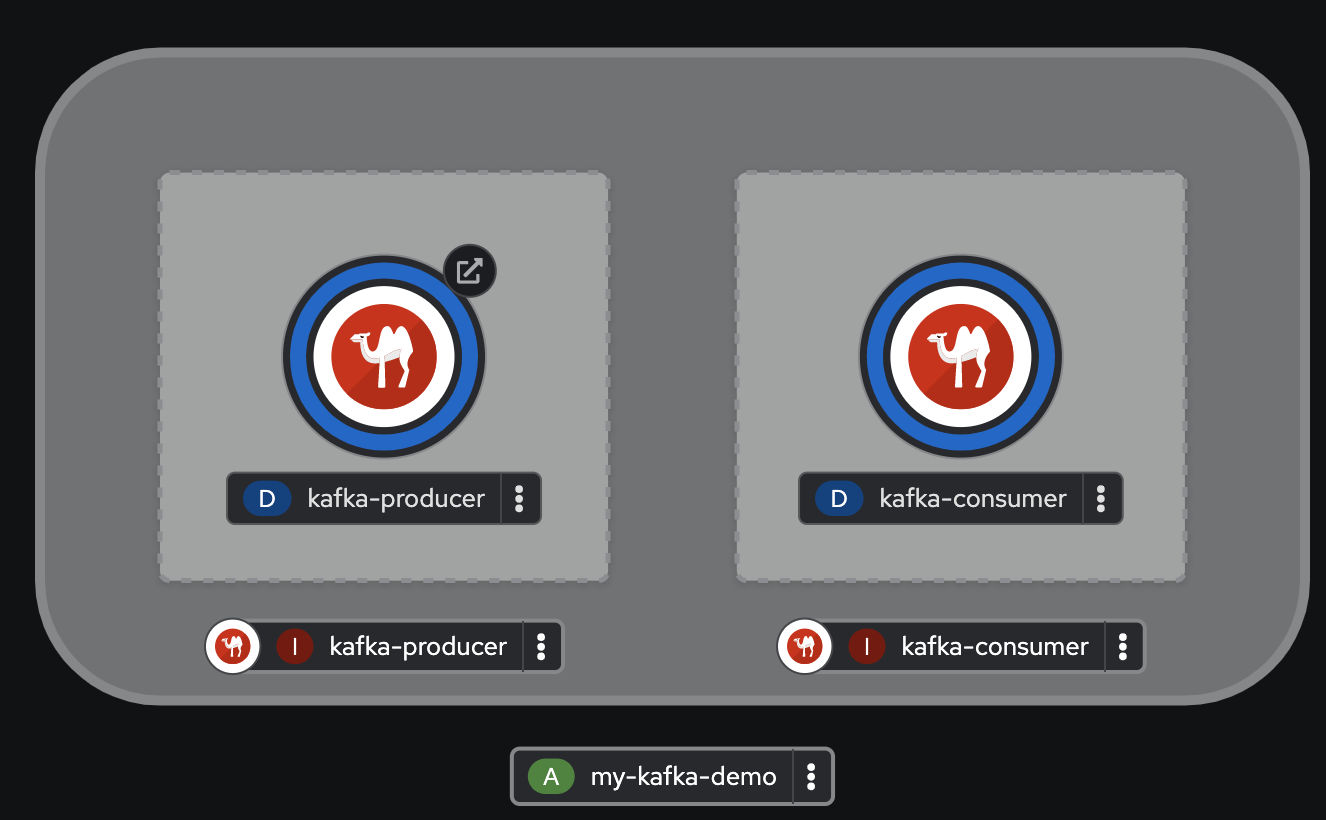This screenshot has height=820, width=1326.
Task: Click the camel icon beside kafka-consumer integration label
Action: (x=804, y=646)
